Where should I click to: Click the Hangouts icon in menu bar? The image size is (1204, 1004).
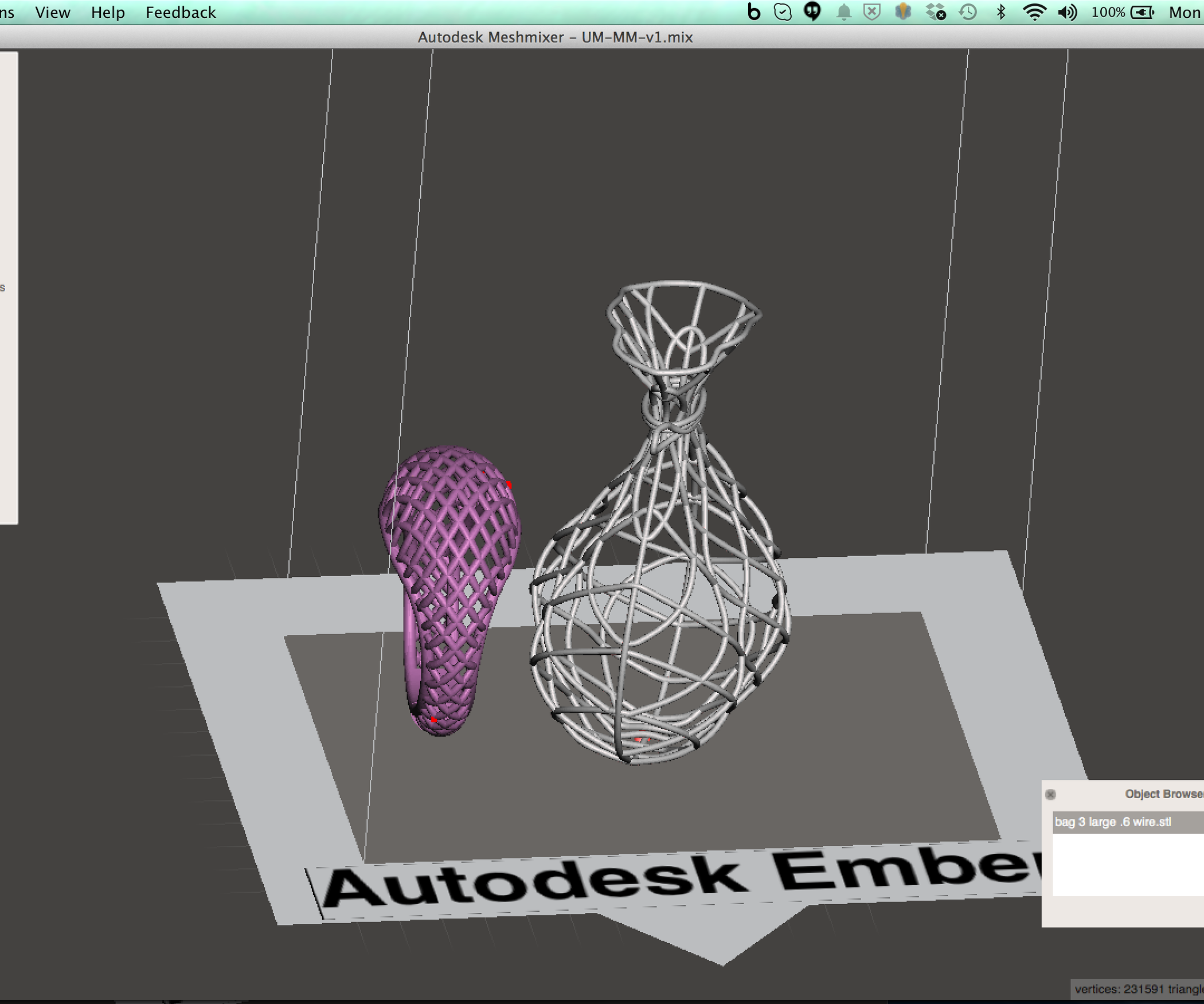tap(812, 11)
